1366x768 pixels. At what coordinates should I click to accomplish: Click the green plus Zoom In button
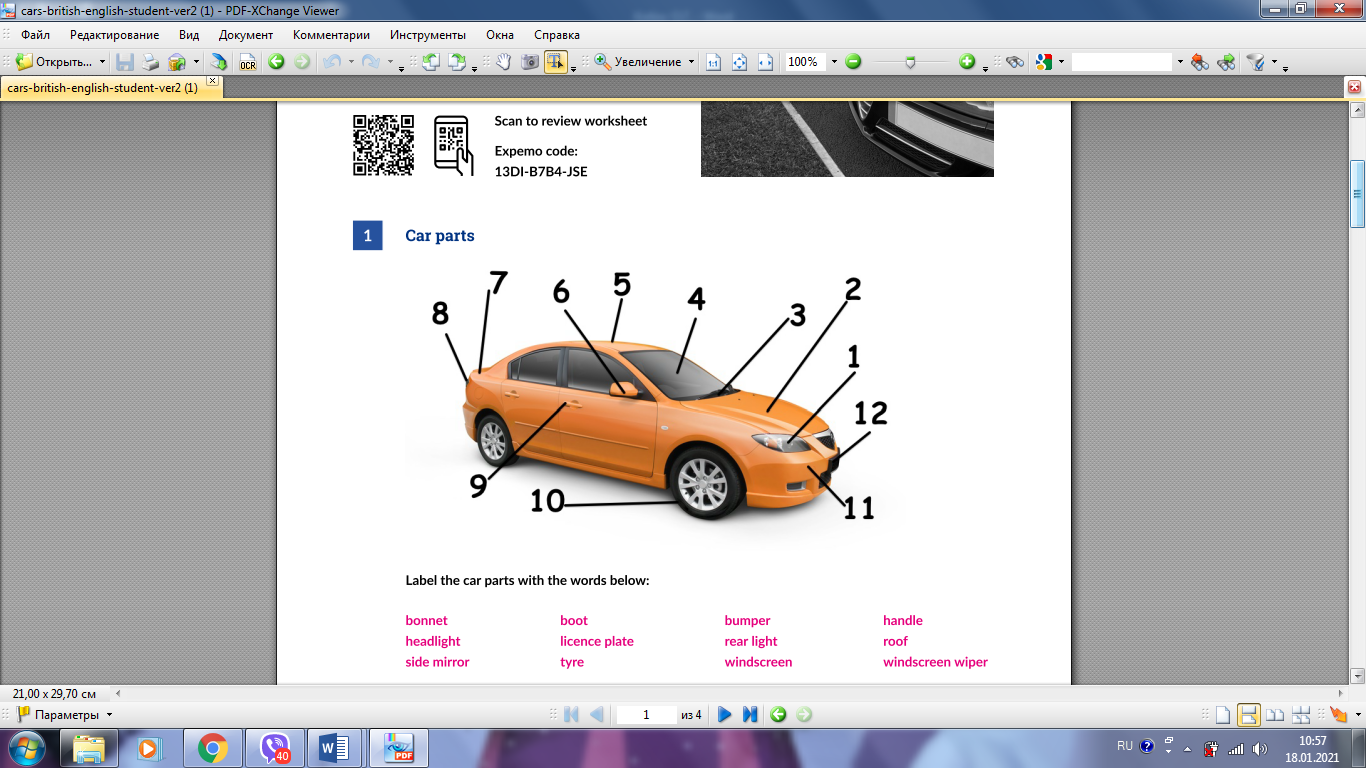967,62
